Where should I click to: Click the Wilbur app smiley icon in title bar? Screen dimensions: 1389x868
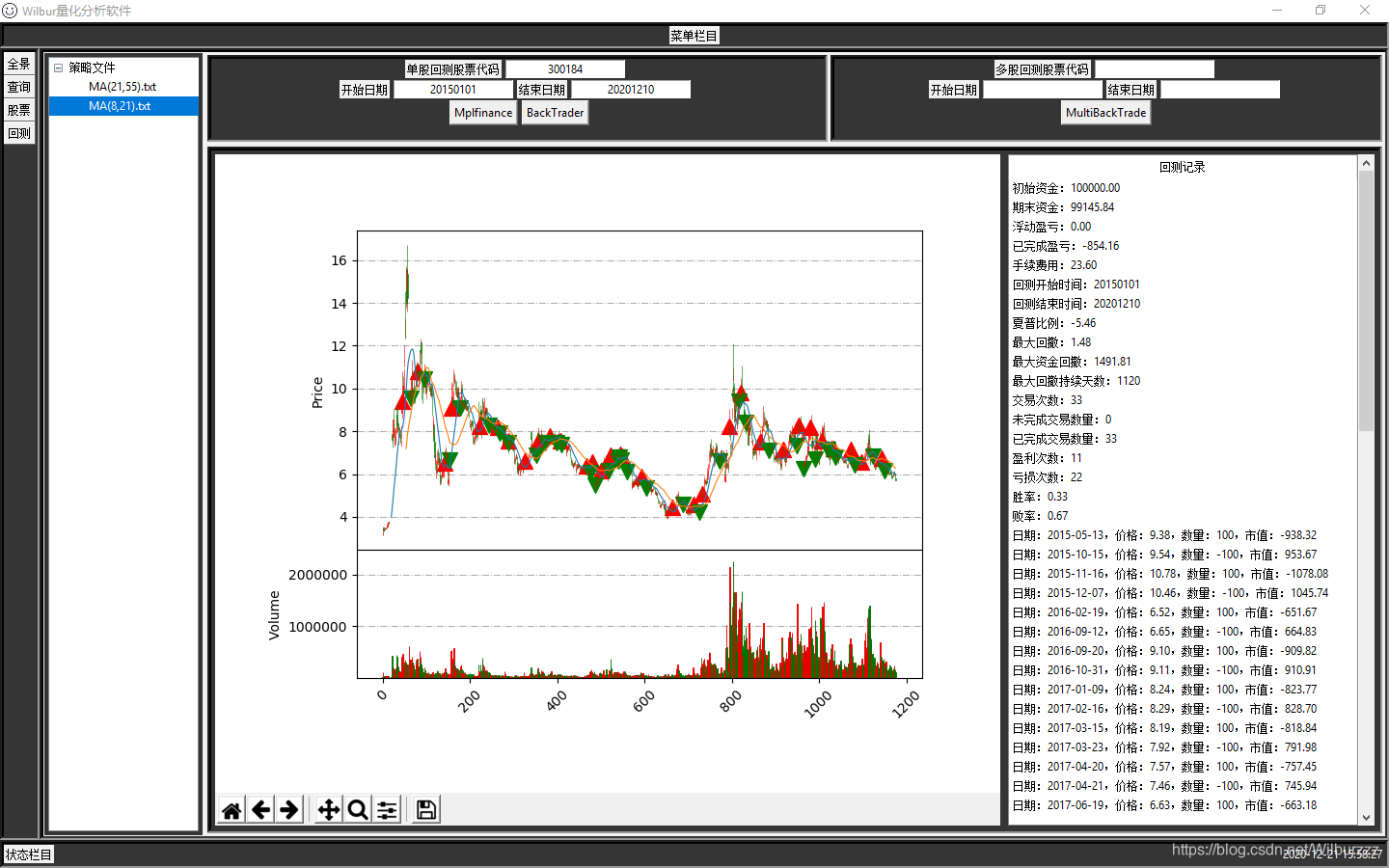[x=10, y=10]
